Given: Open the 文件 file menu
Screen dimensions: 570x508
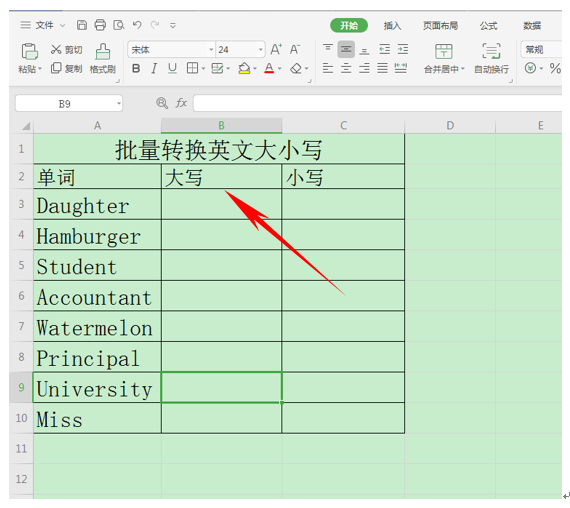Looking at the screenshot, I should tap(44, 25).
